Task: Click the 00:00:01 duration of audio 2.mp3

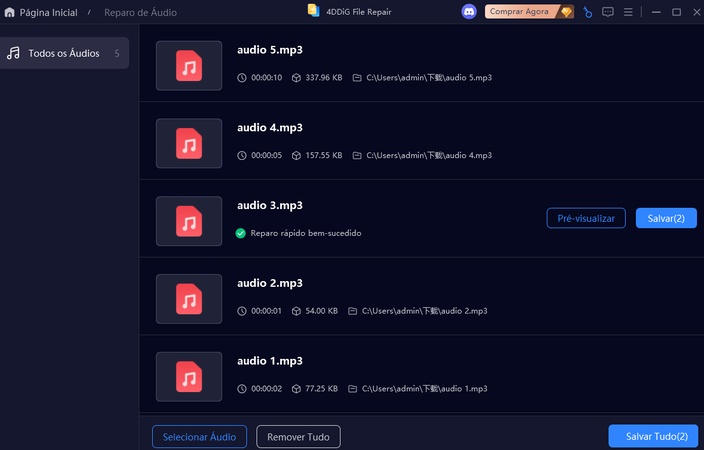Action: point(267,311)
